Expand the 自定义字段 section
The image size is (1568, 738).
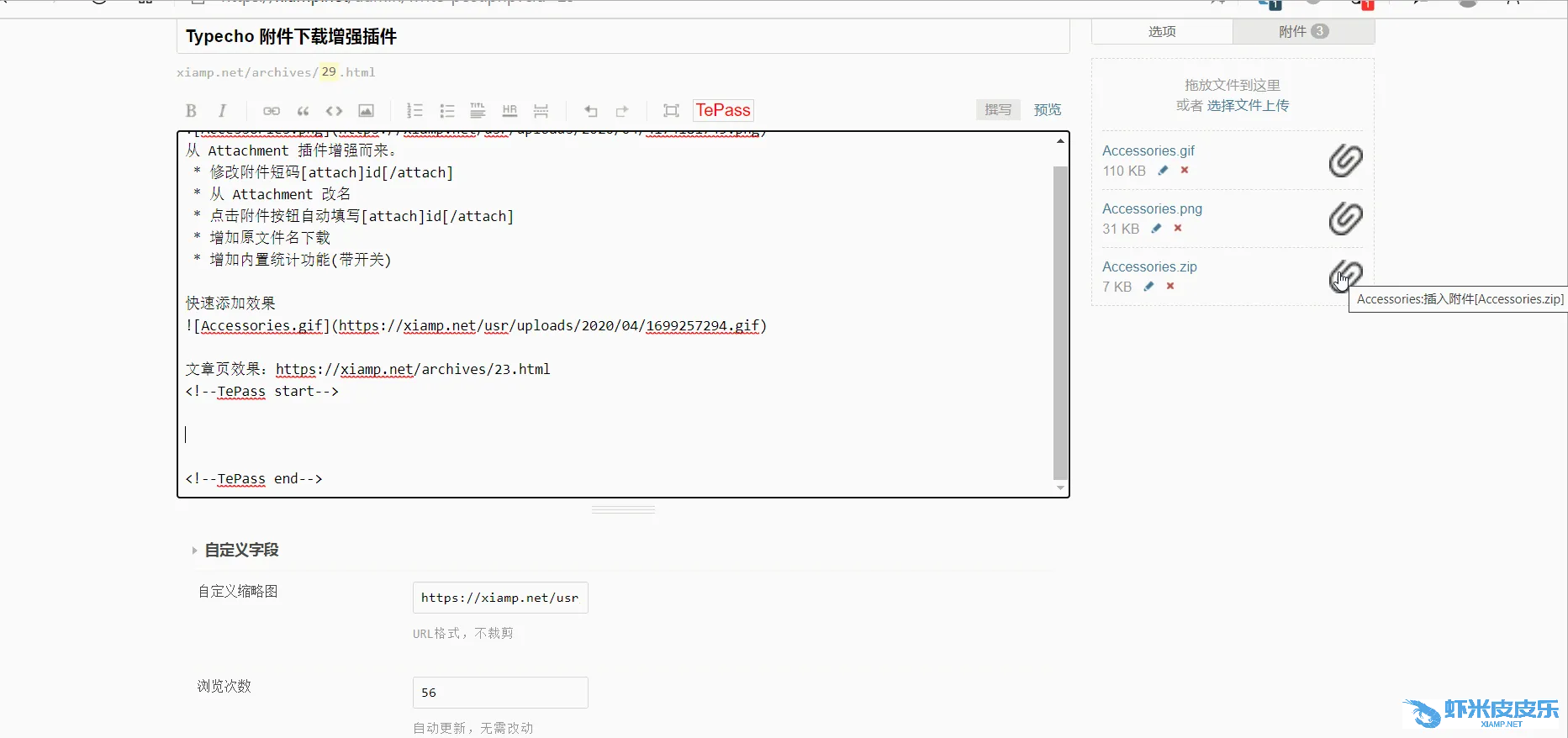point(241,550)
